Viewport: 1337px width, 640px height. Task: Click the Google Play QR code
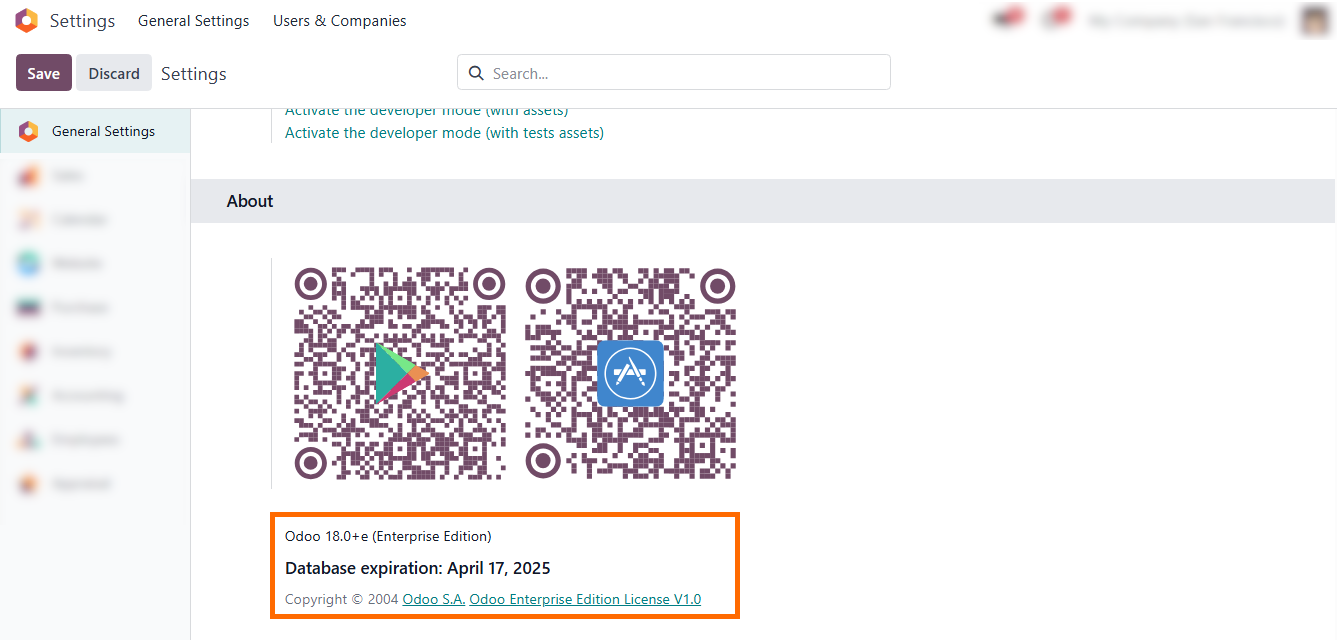tap(400, 373)
